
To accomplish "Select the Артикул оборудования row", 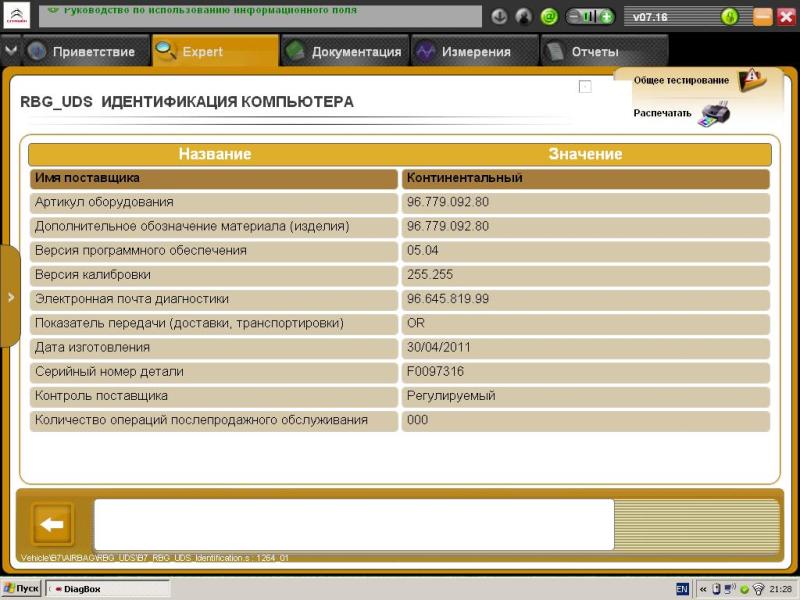I will coord(399,203).
